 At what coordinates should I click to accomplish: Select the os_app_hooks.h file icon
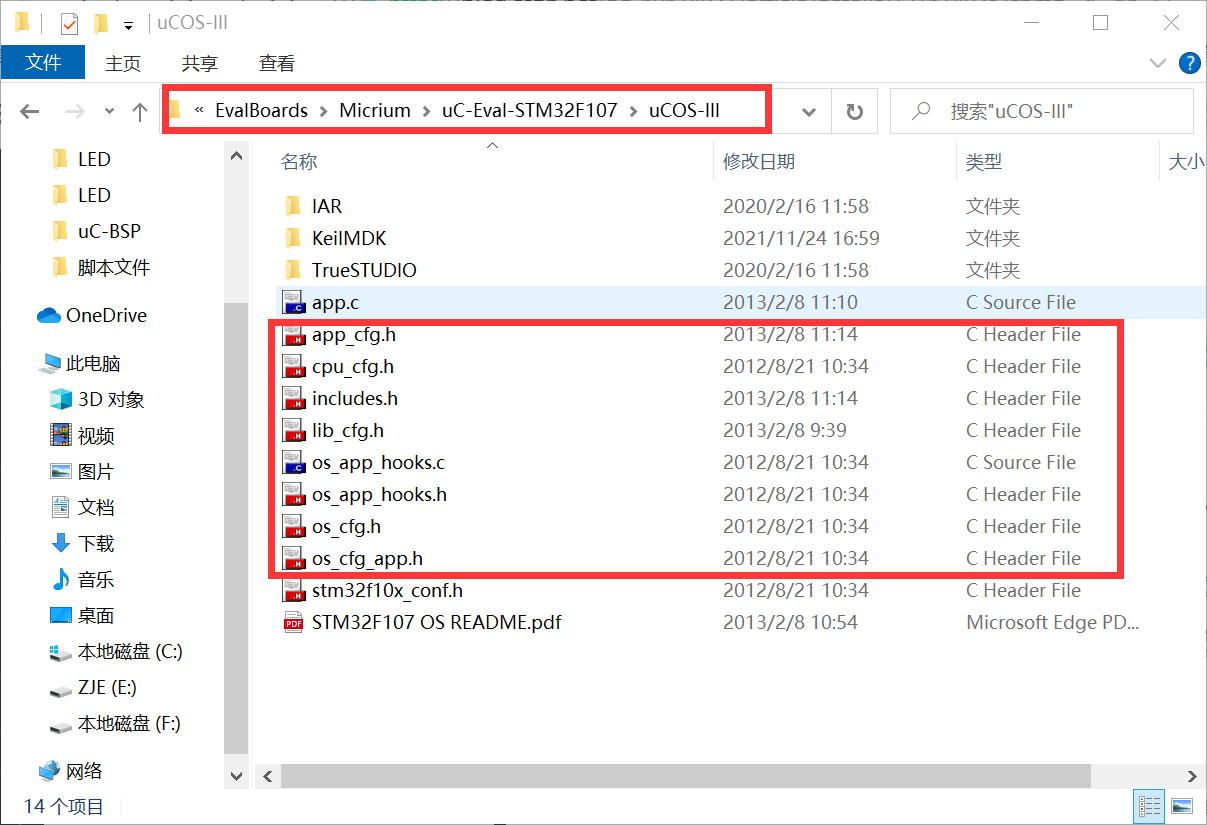pyautogui.click(x=293, y=494)
